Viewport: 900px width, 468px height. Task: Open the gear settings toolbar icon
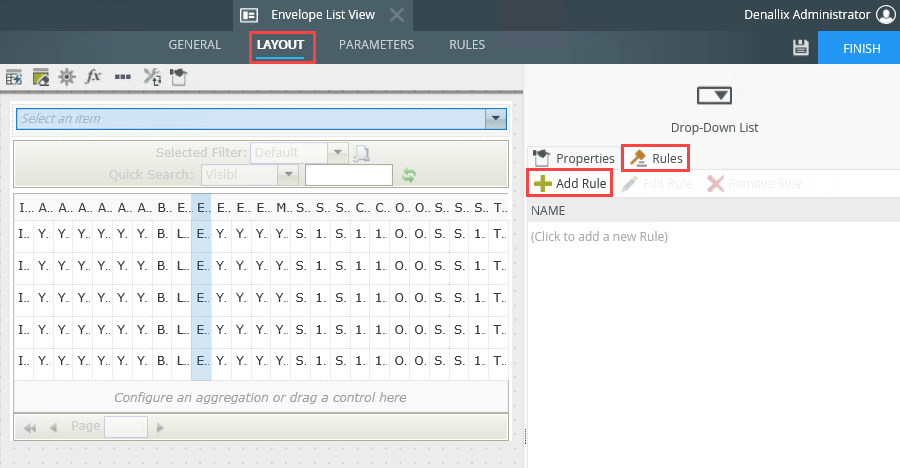click(67, 77)
